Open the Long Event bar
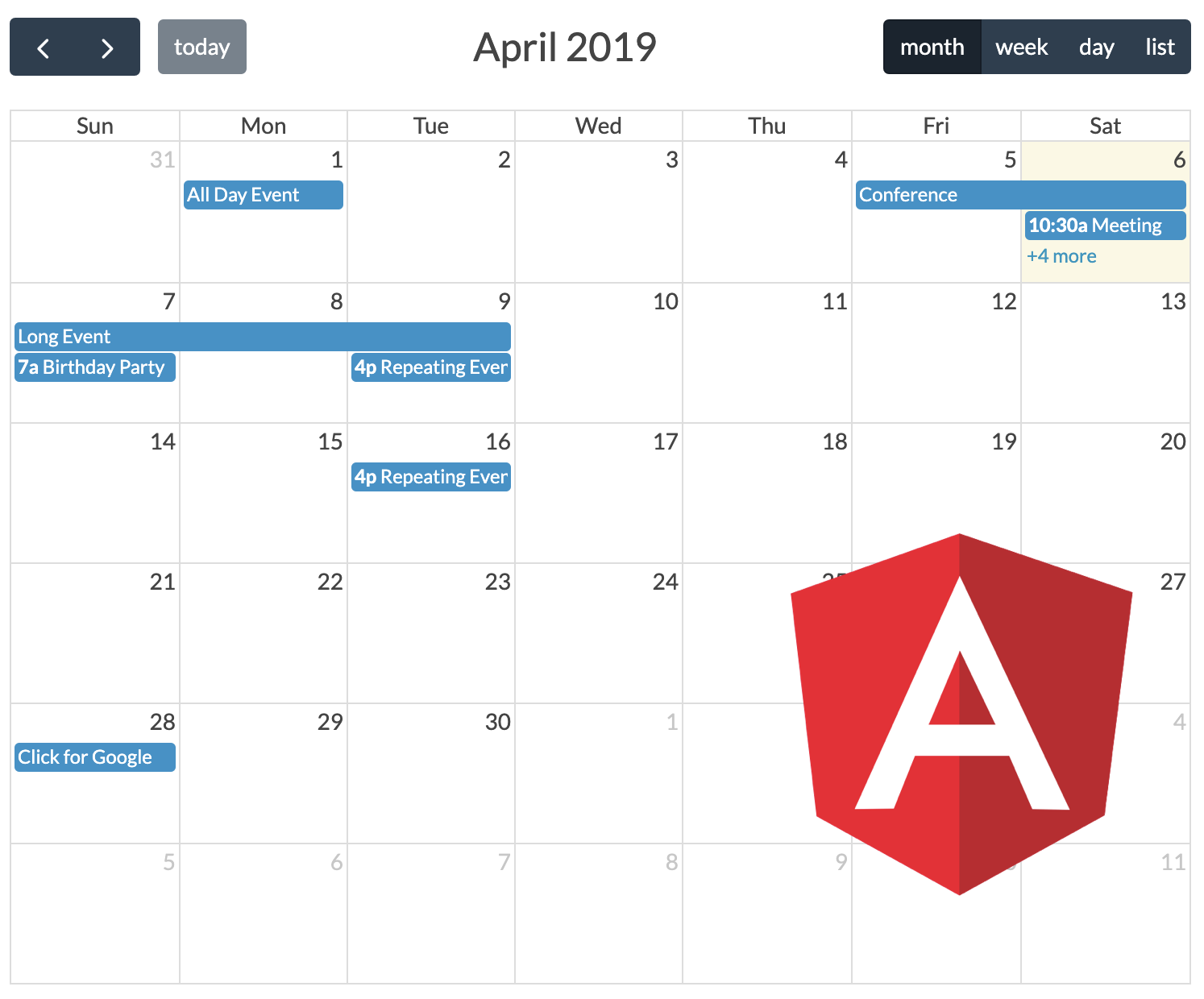1204x999 pixels. (x=263, y=337)
